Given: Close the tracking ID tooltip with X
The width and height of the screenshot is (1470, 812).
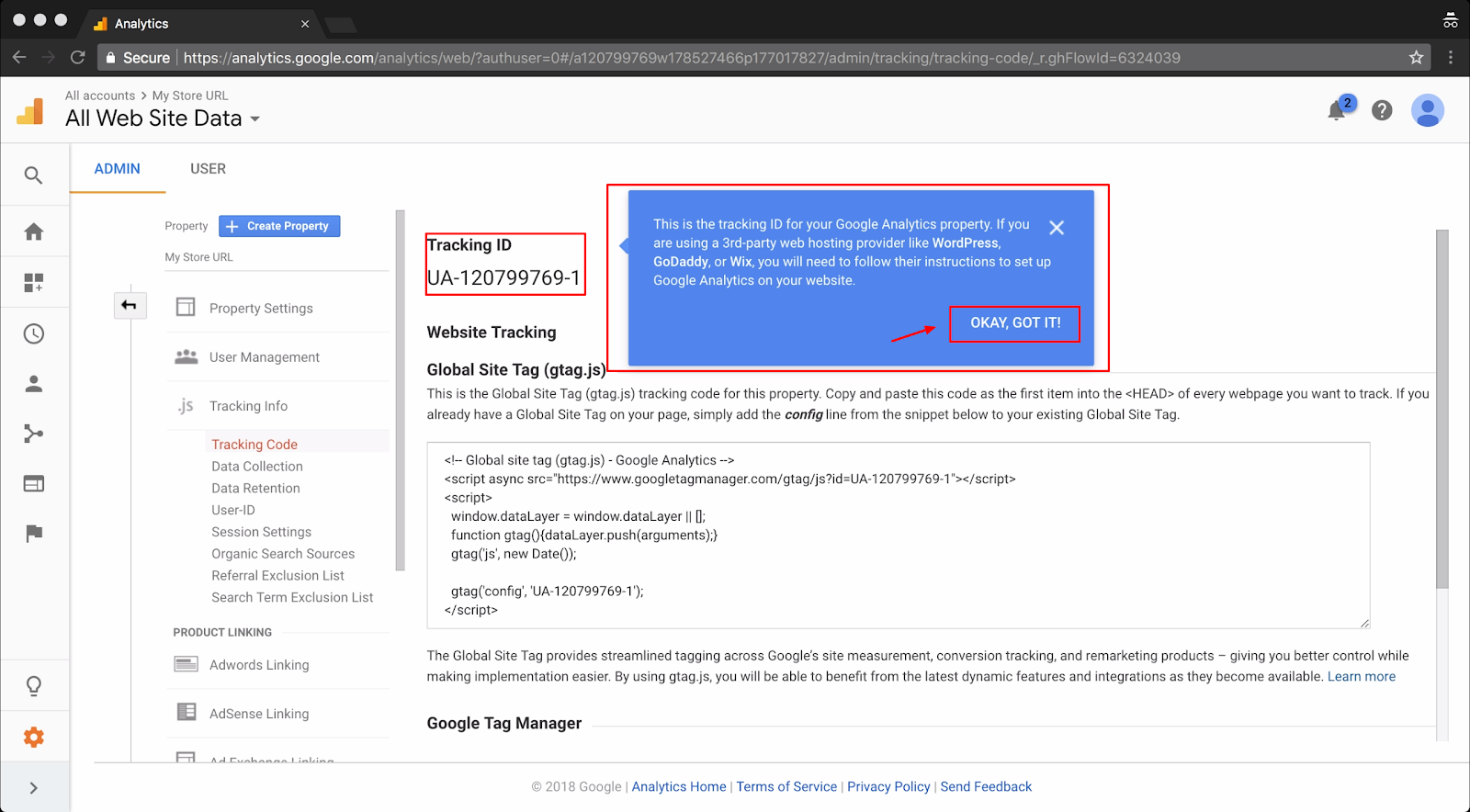Looking at the screenshot, I should coord(1057,228).
